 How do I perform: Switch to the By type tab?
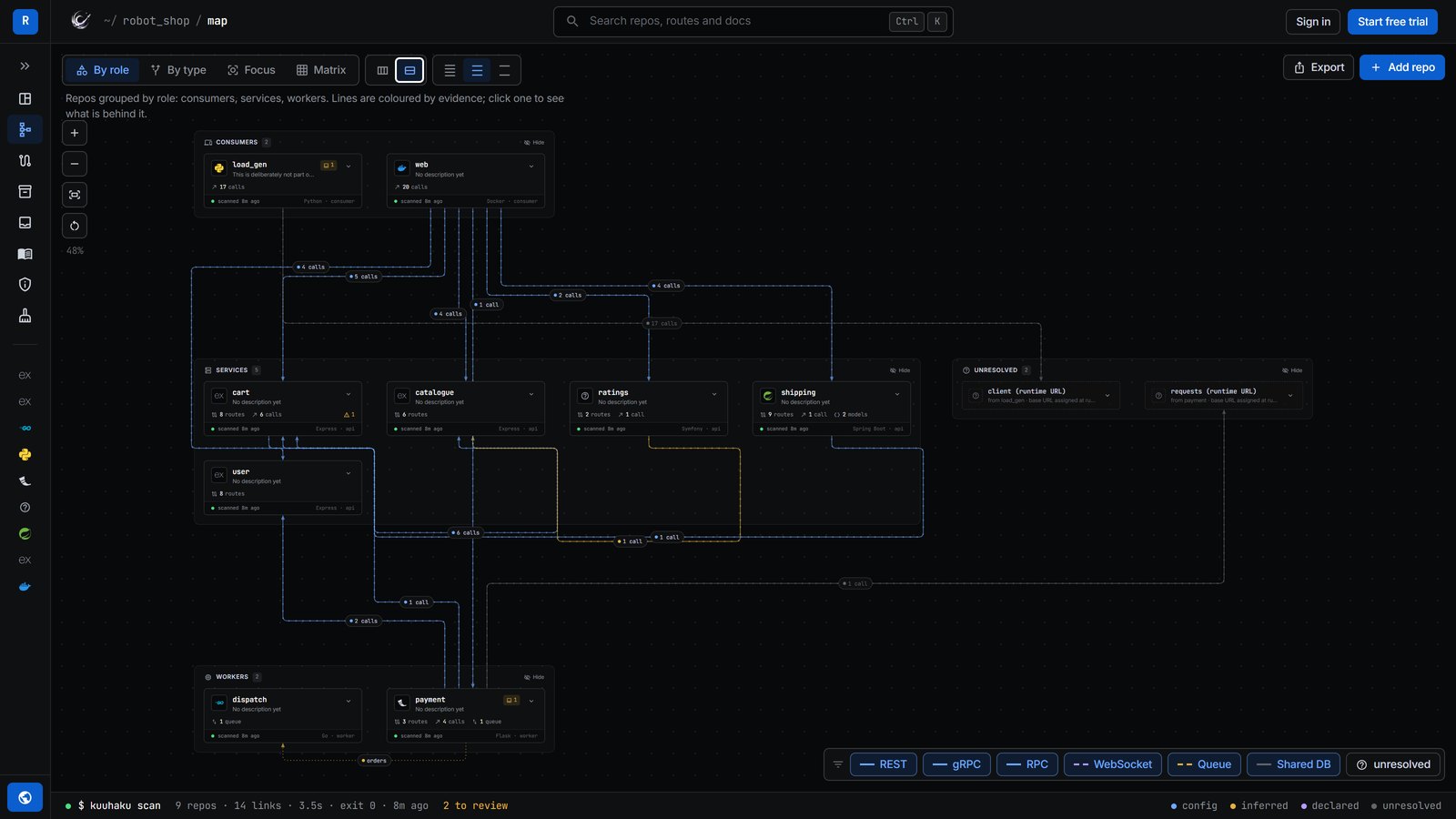tap(178, 70)
